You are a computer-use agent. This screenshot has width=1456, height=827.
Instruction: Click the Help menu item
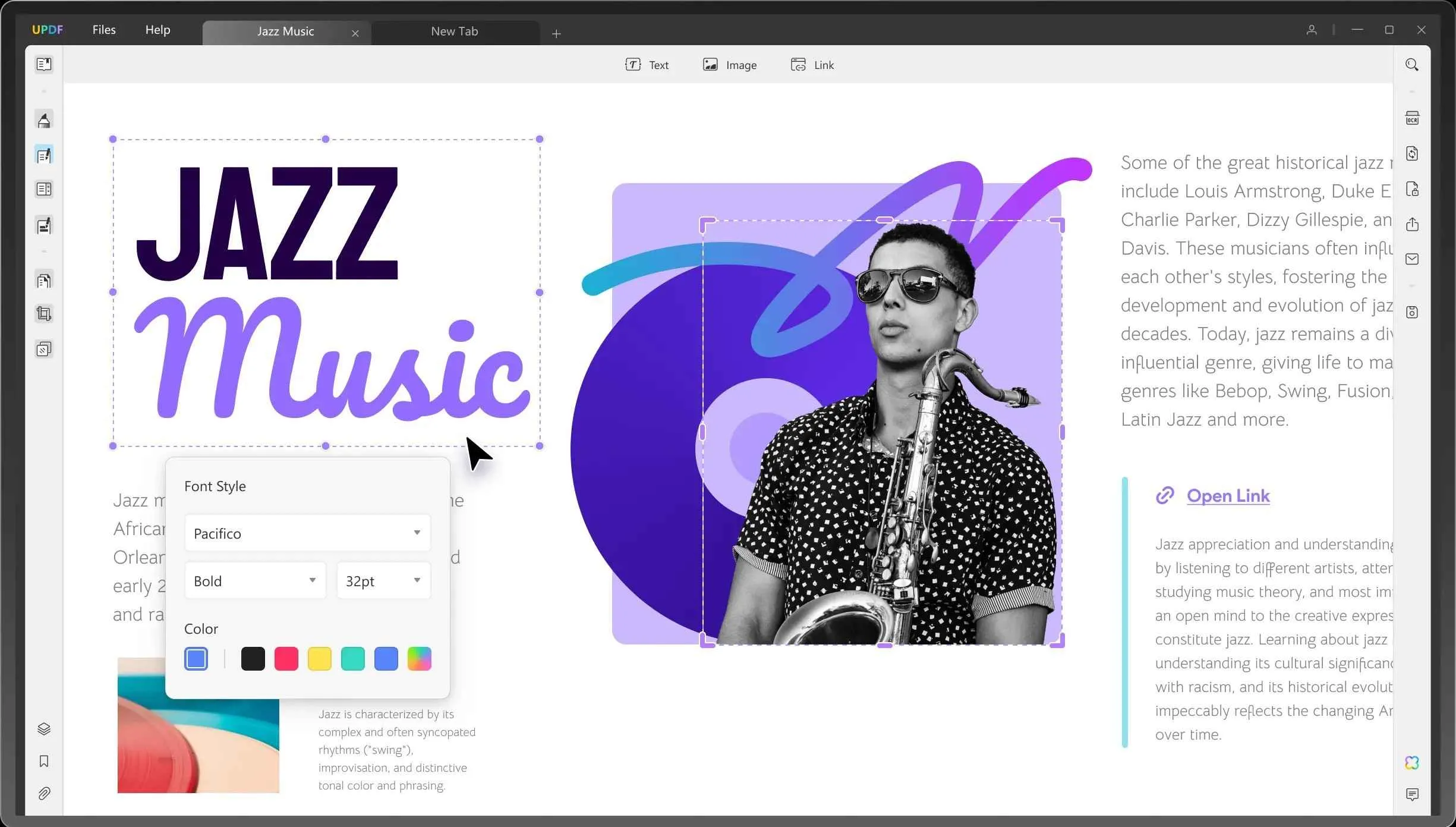tap(157, 29)
